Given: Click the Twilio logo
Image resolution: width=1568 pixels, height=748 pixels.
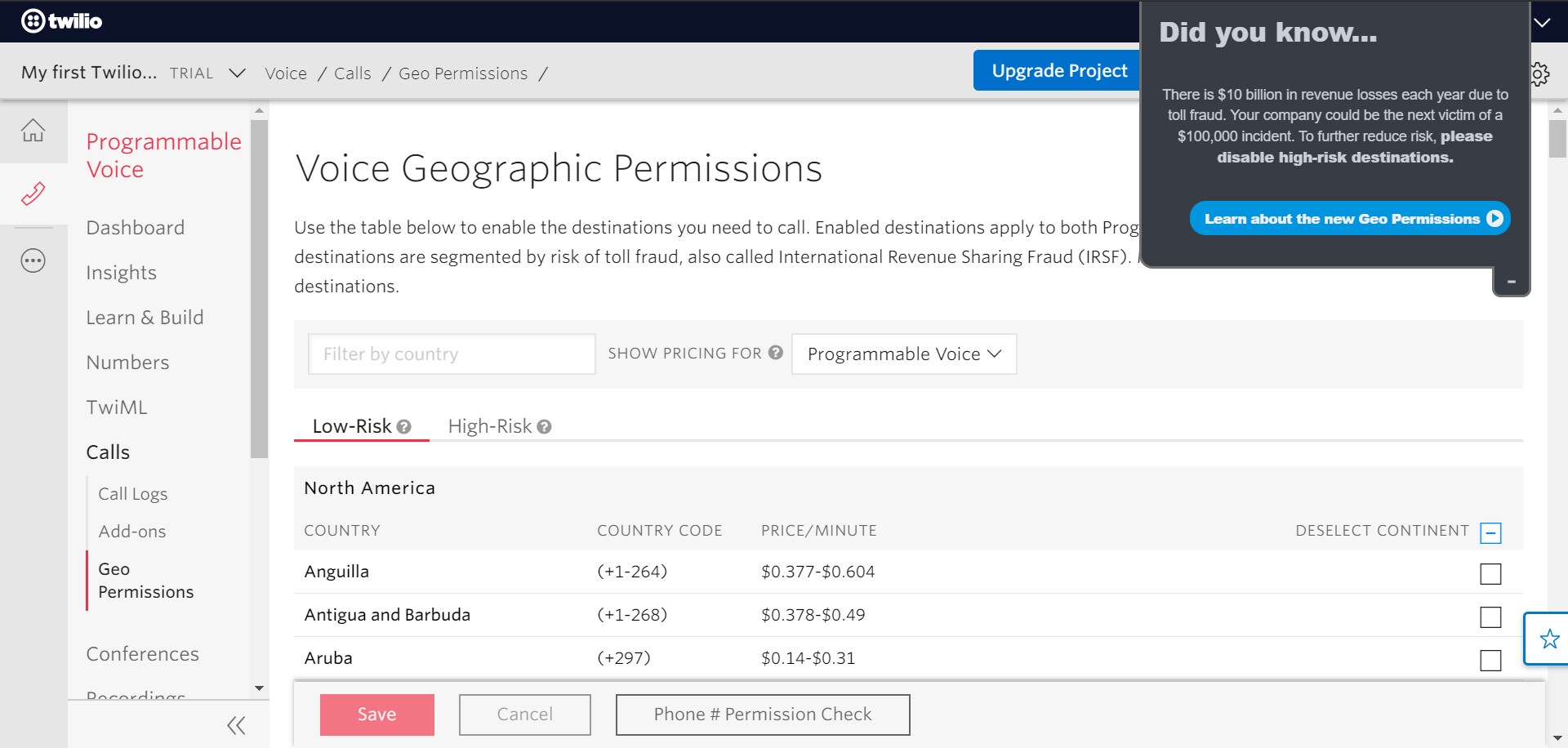Looking at the screenshot, I should click(62, 20).
